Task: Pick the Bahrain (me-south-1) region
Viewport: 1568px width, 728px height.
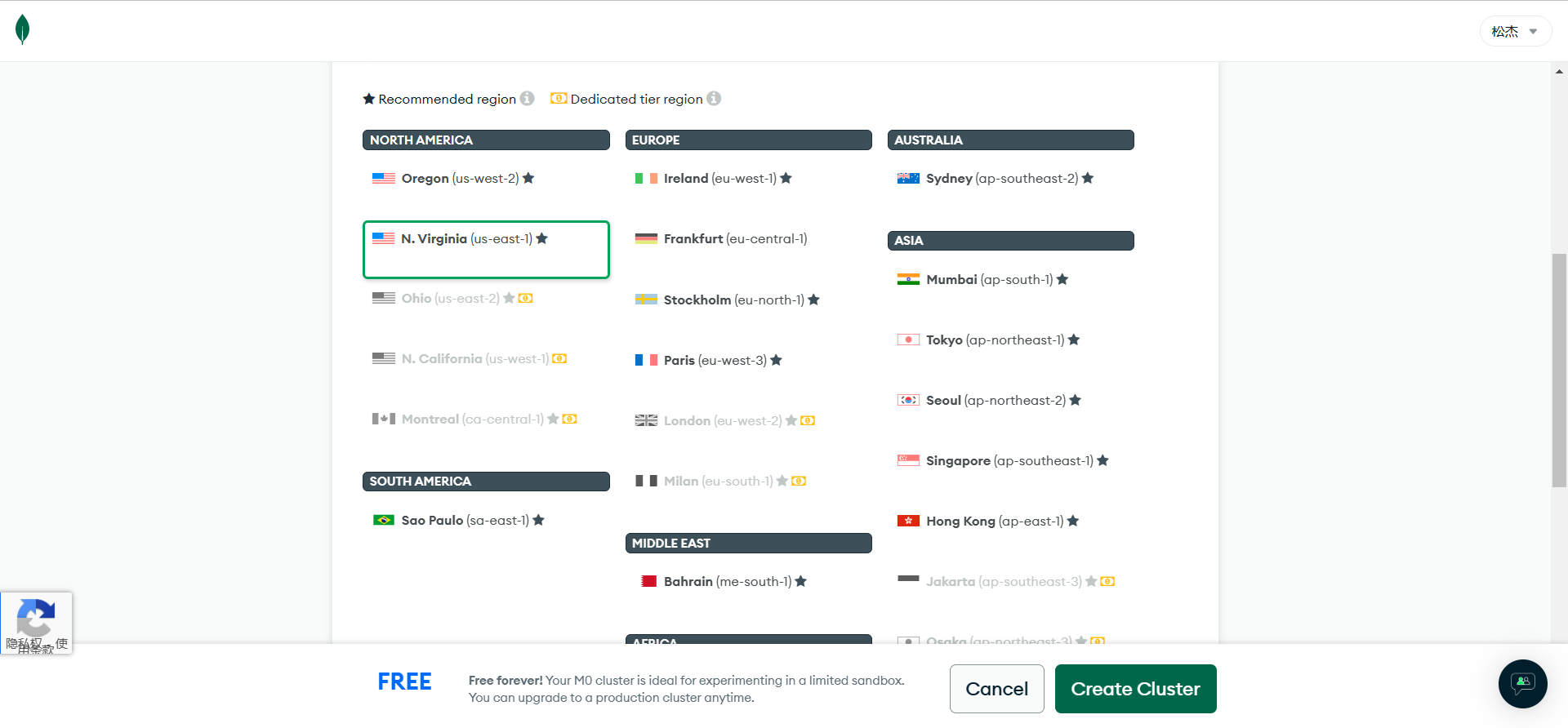Action: click(x=748, y=582)
